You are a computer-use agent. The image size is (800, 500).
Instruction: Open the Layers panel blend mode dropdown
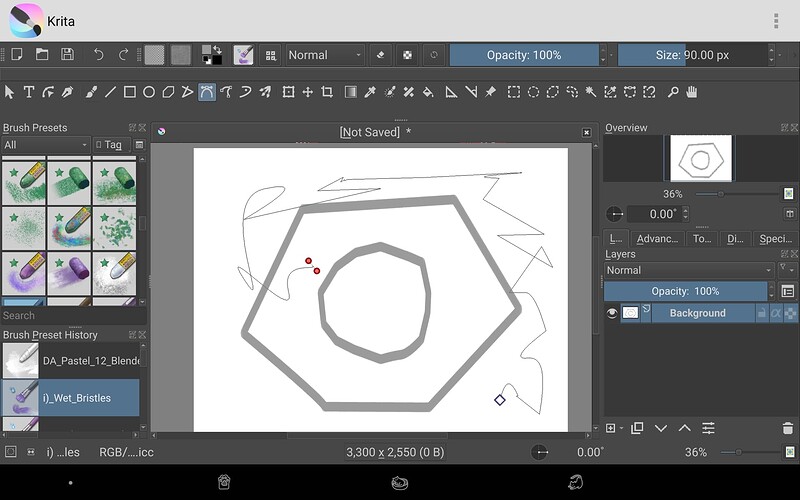689,270
